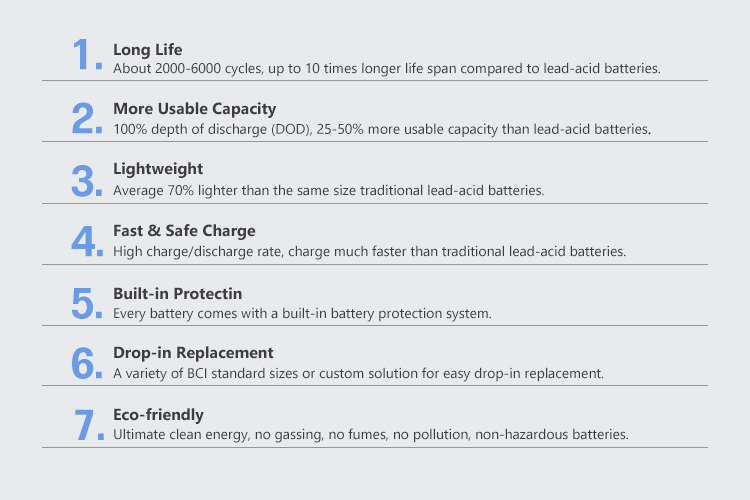Click the blue number 4 icon
750x500 pixels.
pos(87,241)
